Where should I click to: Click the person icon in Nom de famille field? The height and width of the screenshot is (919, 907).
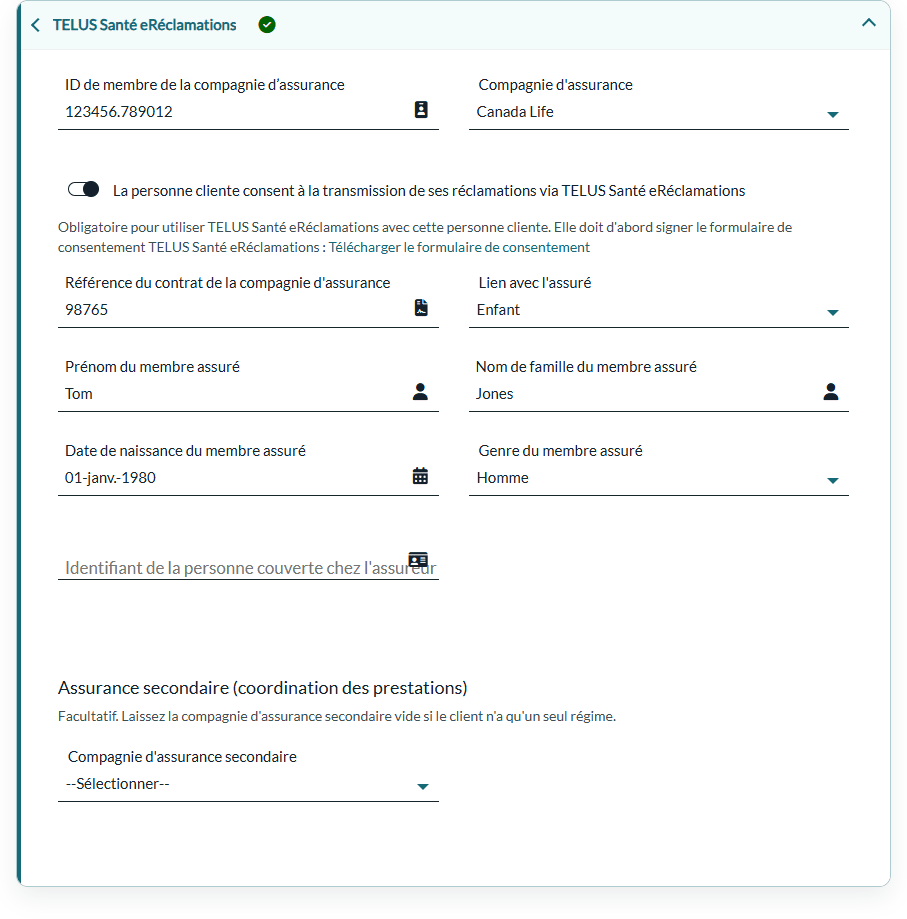point(831,392)
